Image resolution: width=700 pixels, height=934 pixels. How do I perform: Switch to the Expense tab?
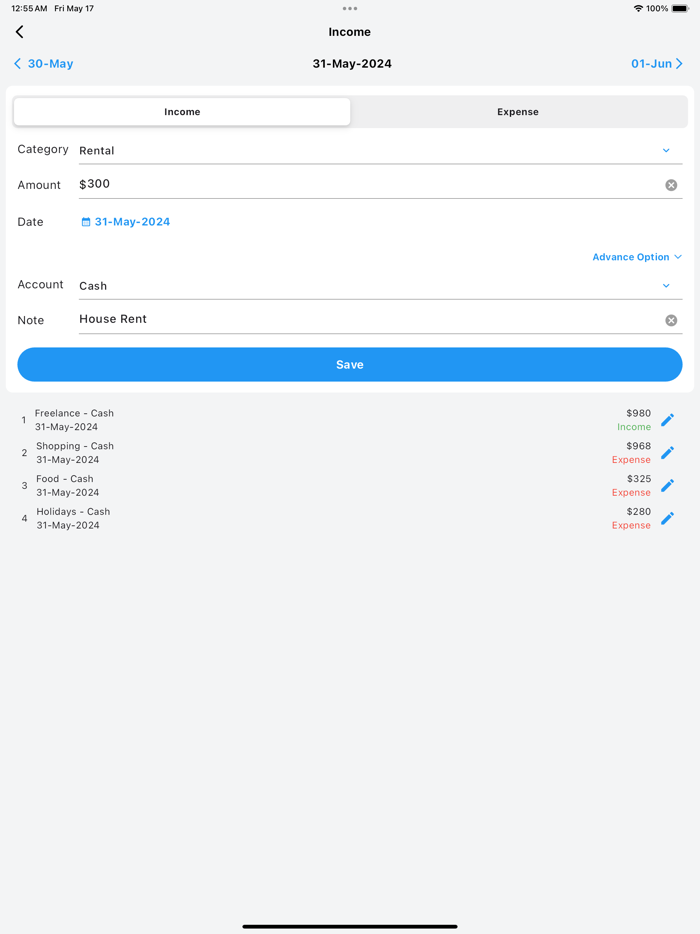(517, 111)
